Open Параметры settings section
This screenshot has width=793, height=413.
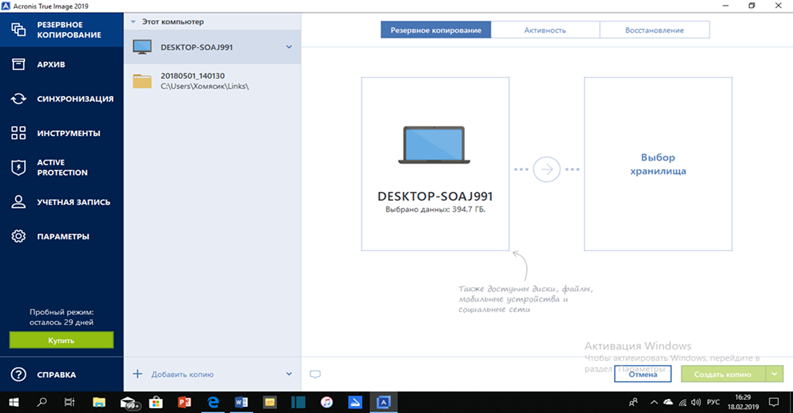pyautogui.click(x=62, y=237)
